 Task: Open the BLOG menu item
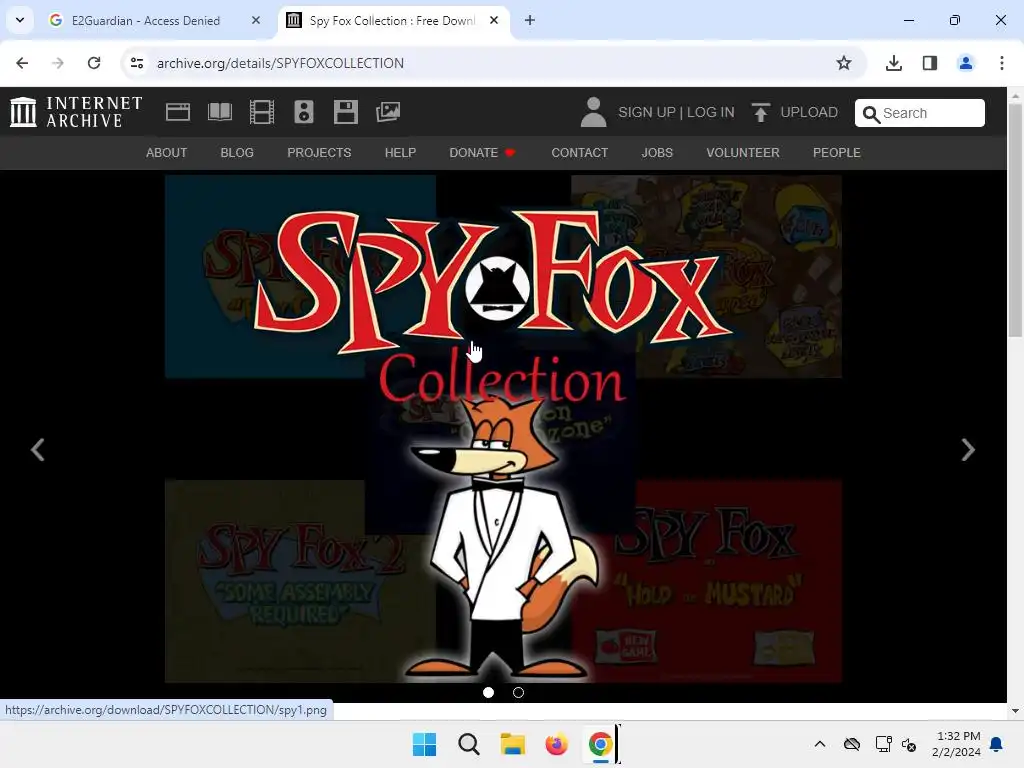[x=237, y=153]
